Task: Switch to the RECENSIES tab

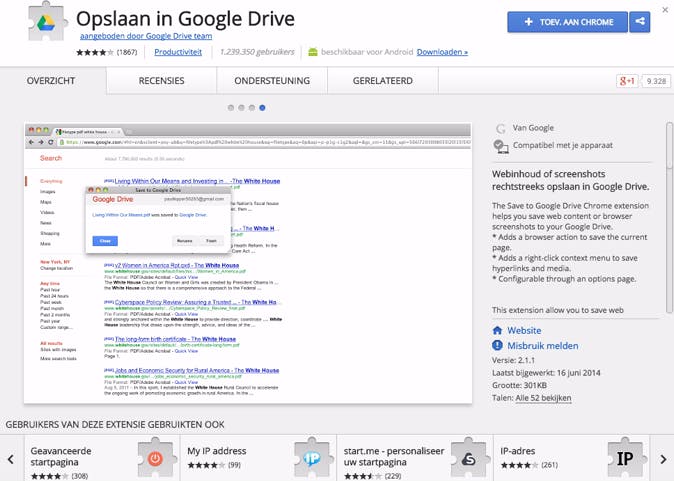Action: click(162, 81)
